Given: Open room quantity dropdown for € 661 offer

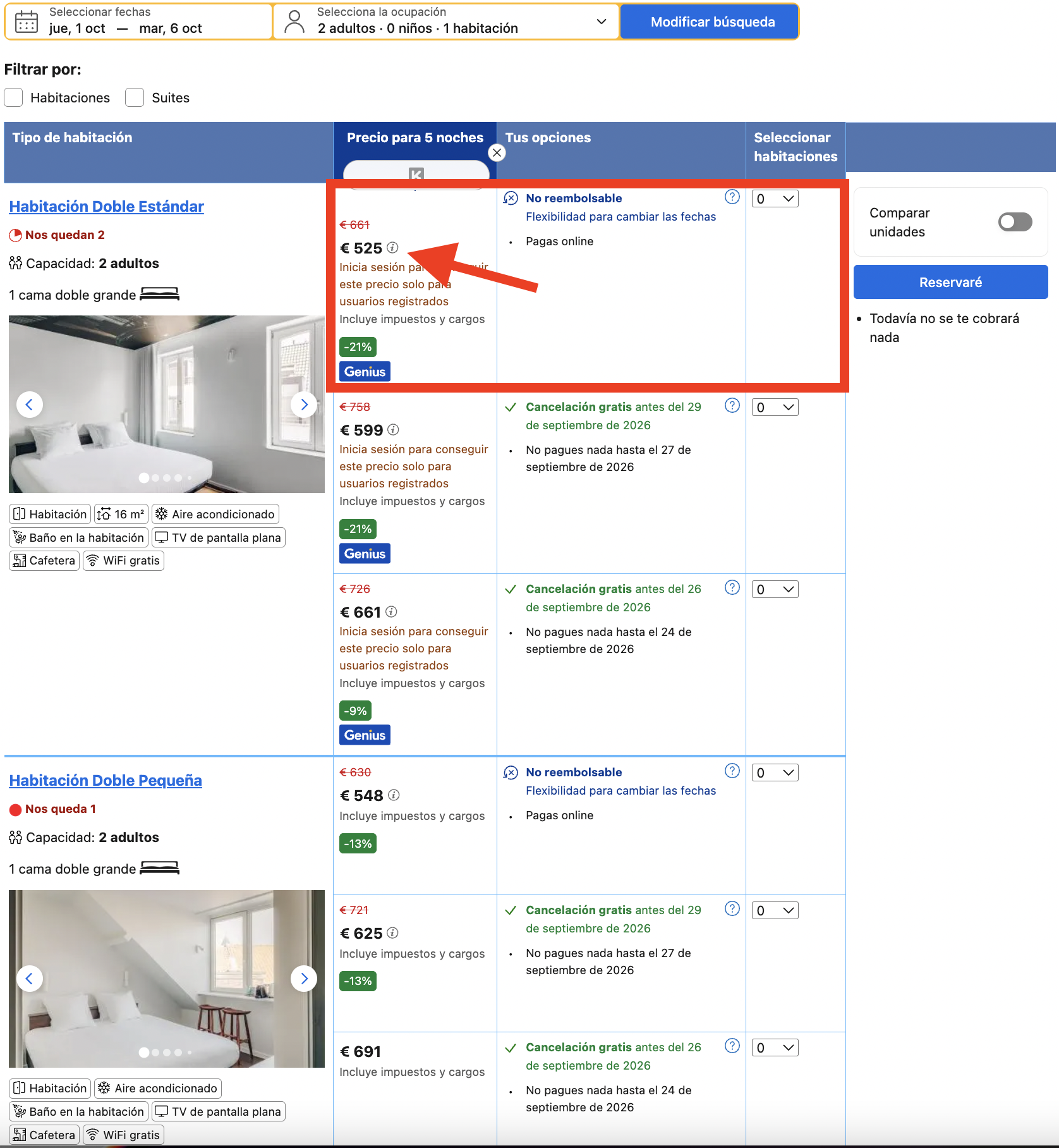Looking at the screenshot, I should [x=775, y=589].
